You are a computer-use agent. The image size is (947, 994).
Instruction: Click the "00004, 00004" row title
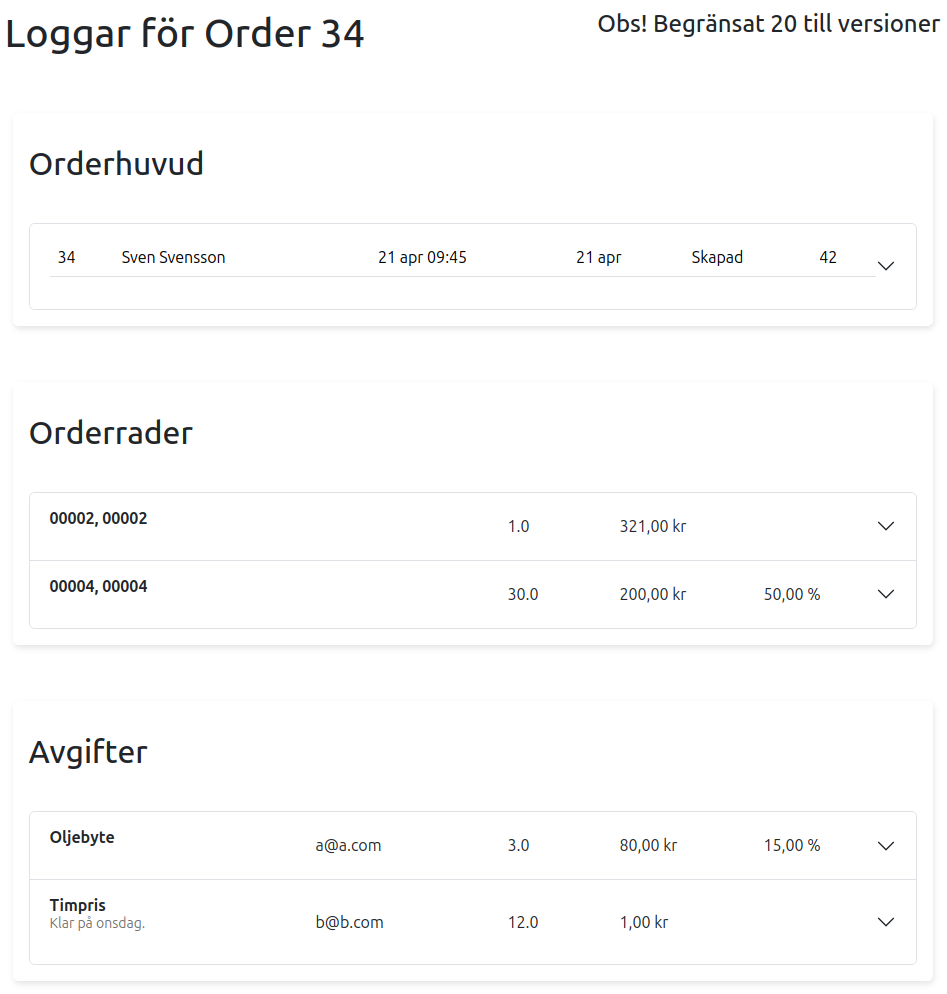point(98,586)
